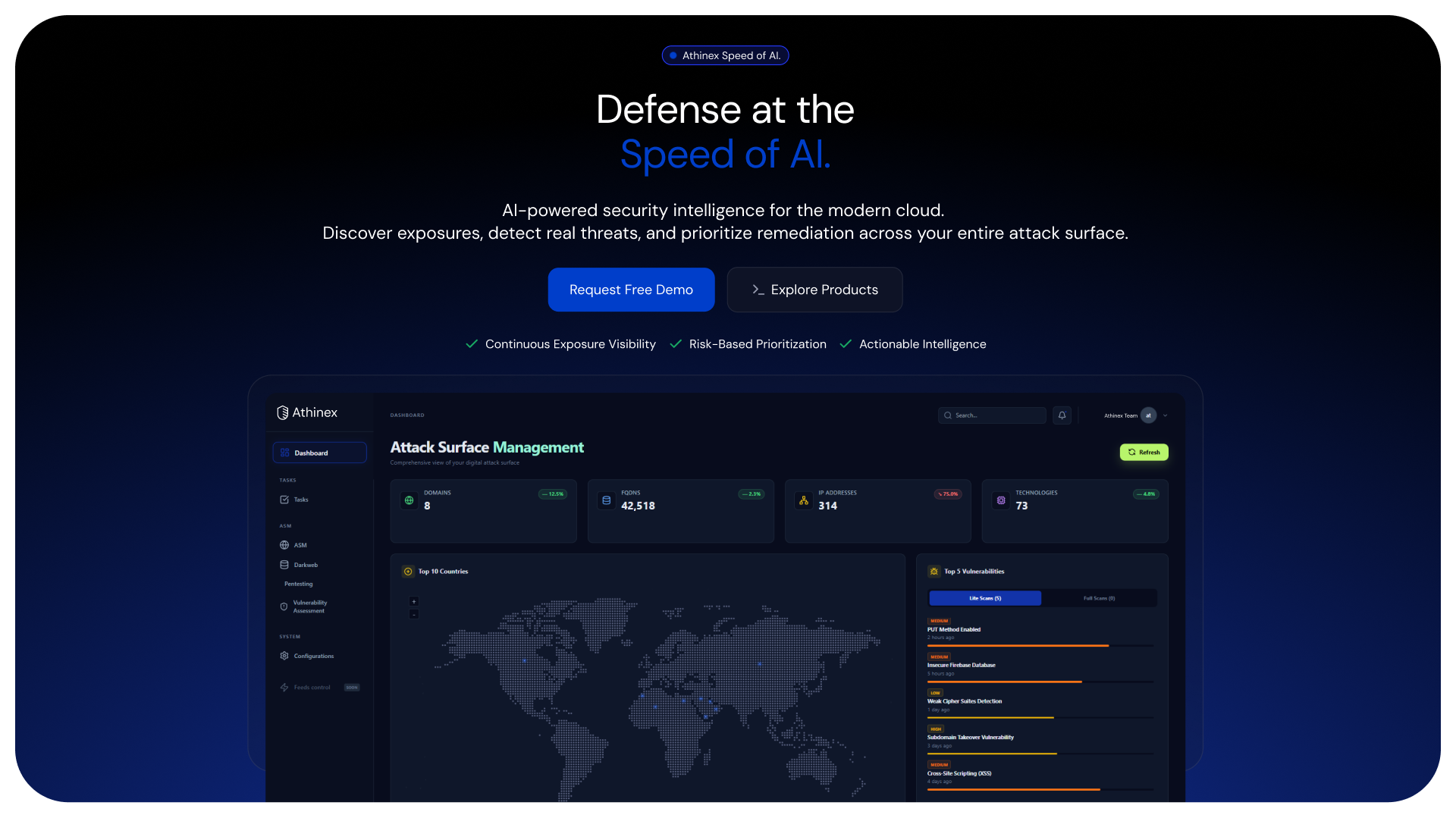Switch to Full Scans (0) tab
1456x818 pixels.
[1099, 598]
